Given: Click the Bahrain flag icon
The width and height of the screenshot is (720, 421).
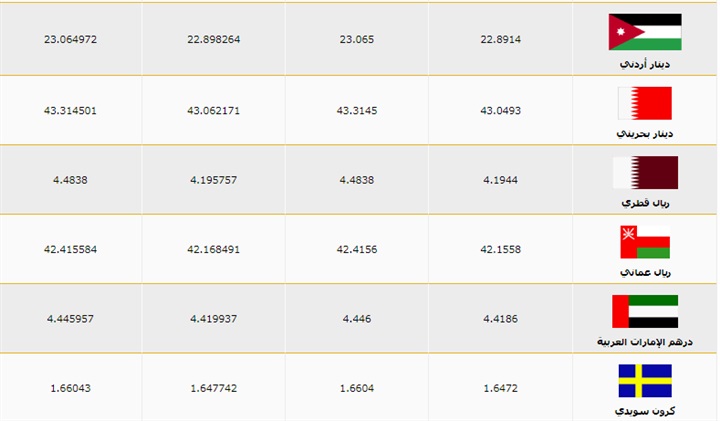Looking at the screenshot, I should pyautogui.click(x=645, y=103).
